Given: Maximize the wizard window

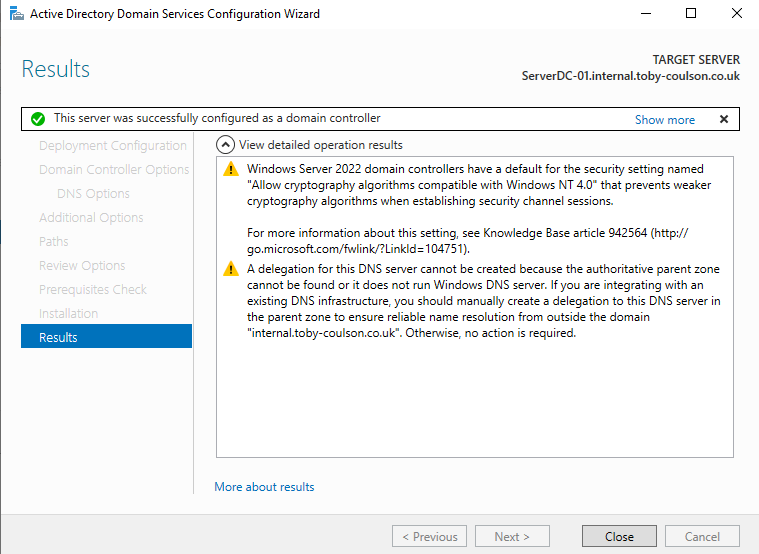Looking at the screenshot, I should pyautogui.click(x=690, y=14).
